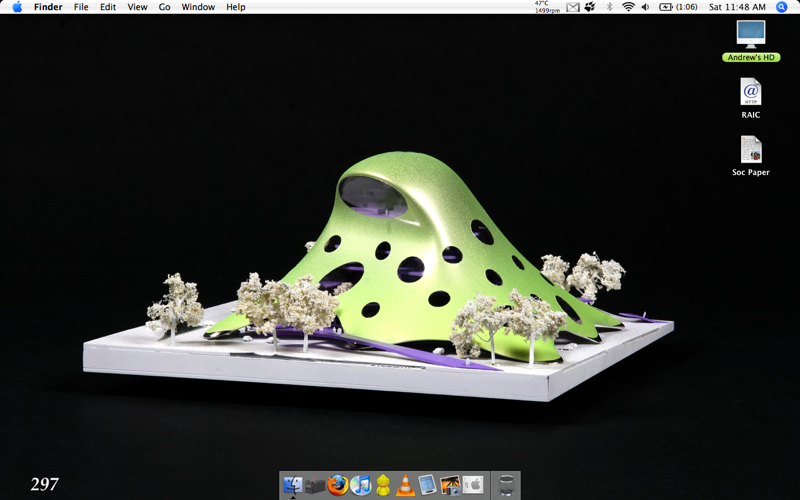Click the Finder icon in the Dock
Viewport: 800px width, 500px height.
tap(293, 485)
